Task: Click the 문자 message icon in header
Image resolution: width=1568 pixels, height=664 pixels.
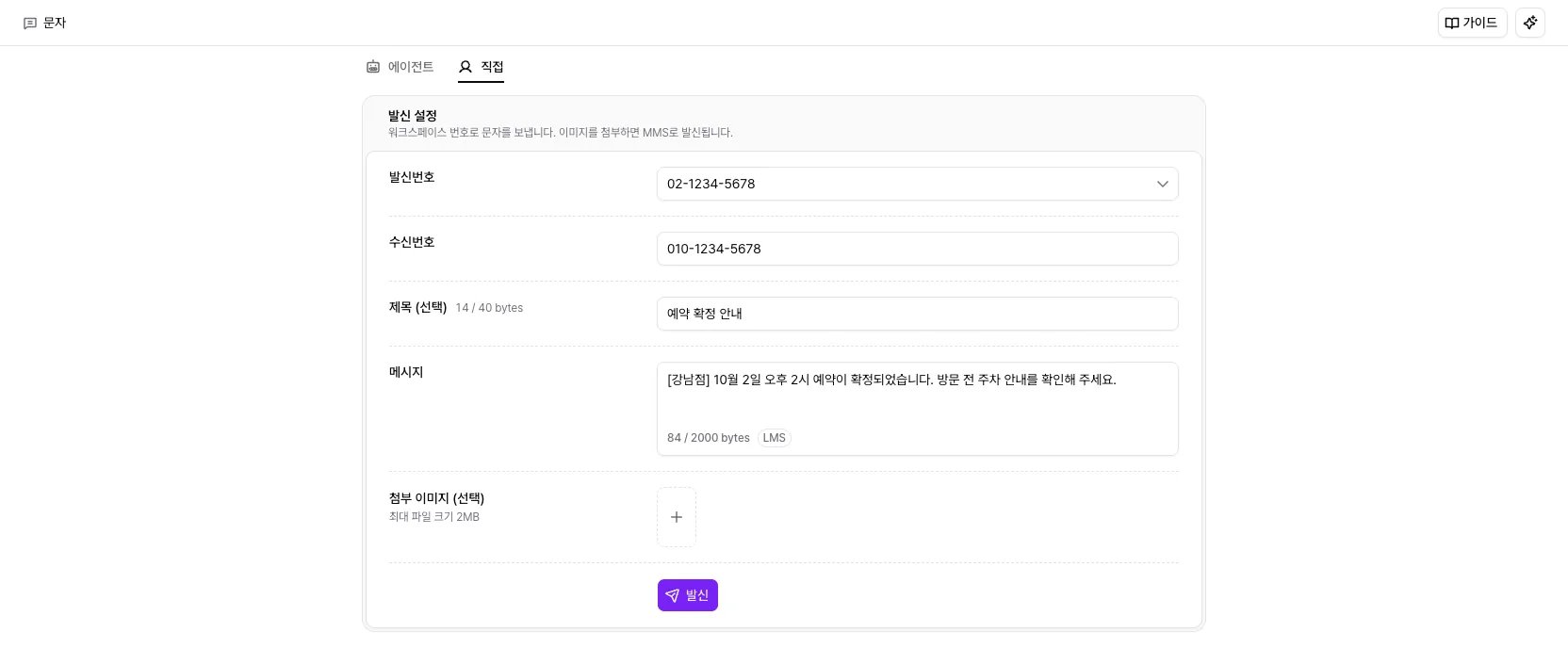Action: pos(30,23)
